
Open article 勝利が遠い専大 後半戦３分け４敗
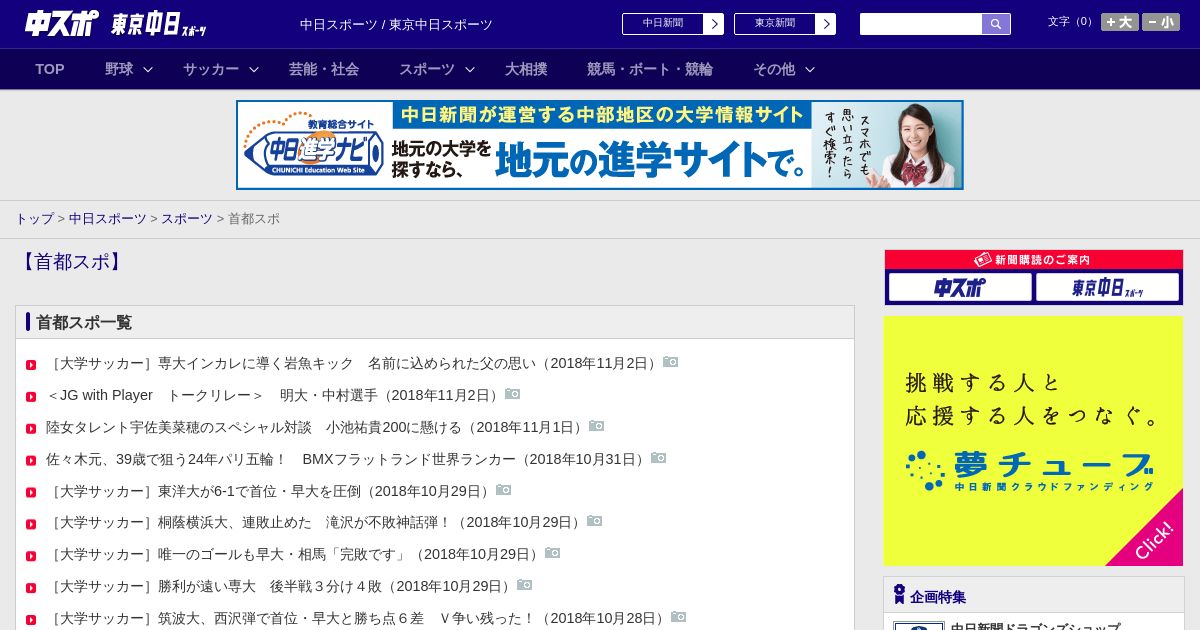[x=281, y=586]
